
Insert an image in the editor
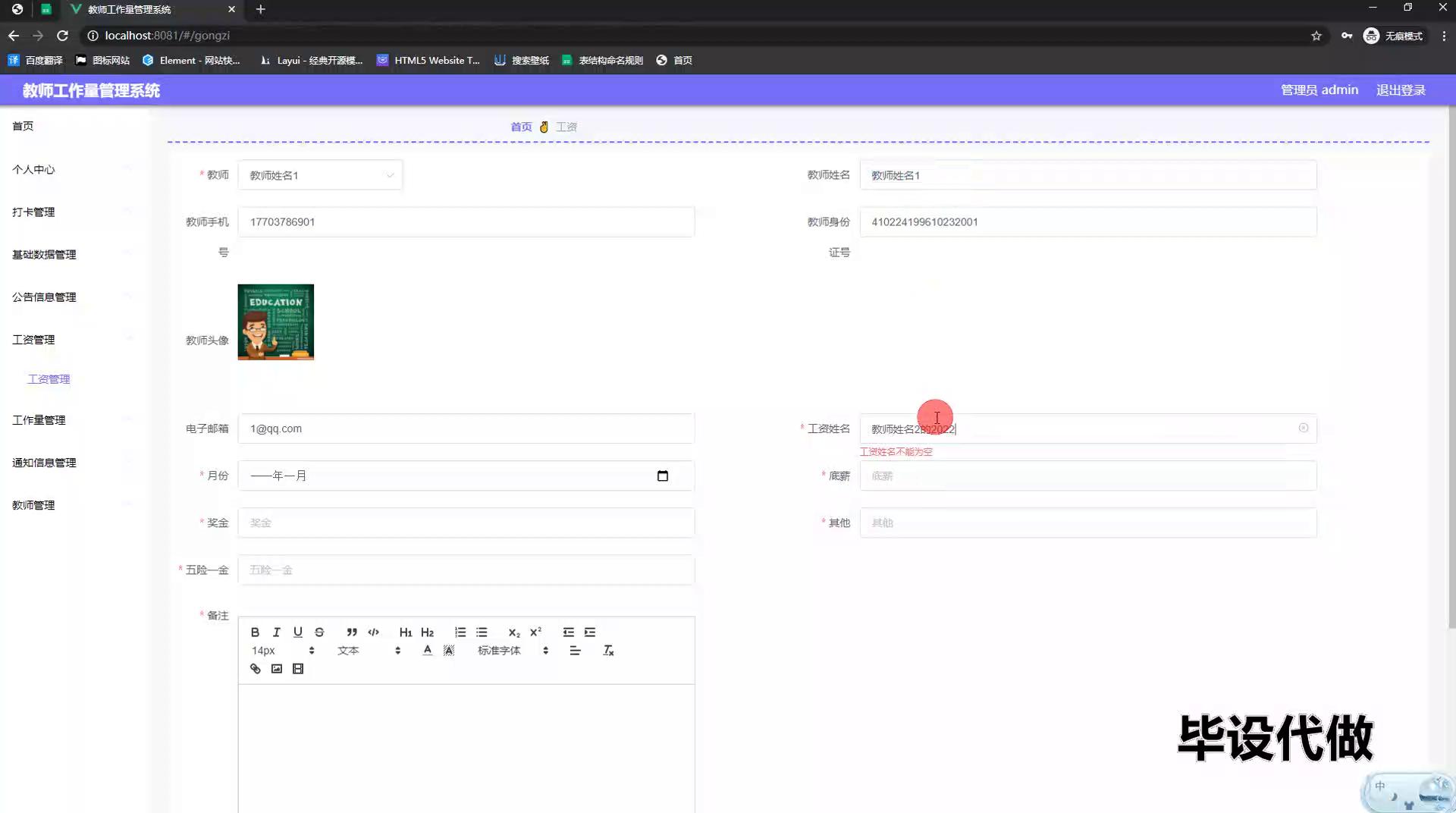click(x=276, y=668)
